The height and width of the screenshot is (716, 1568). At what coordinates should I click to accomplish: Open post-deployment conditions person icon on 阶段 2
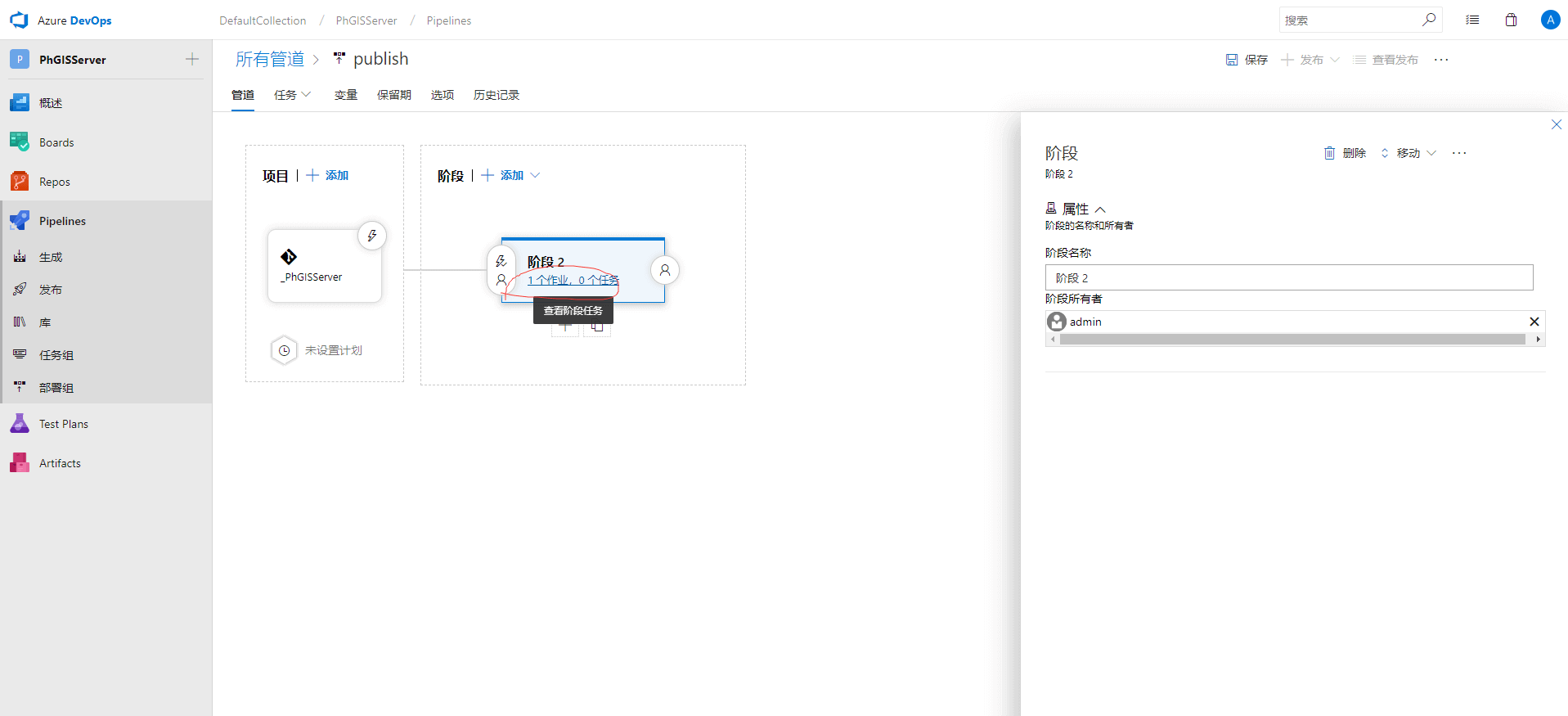(665, 270)
